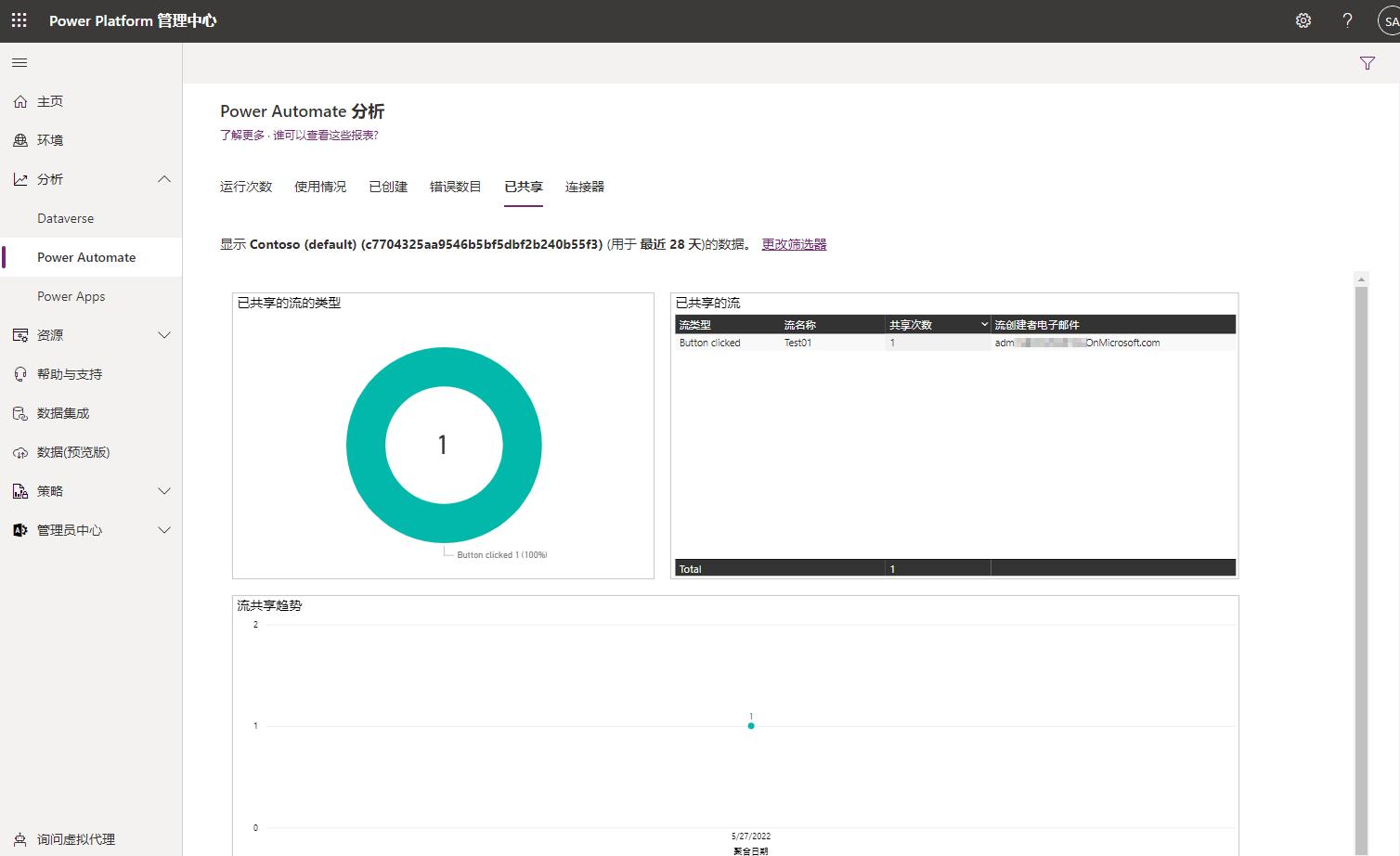1400x856 pixels.
Task: Expand the 管理员中心 section chevron
Action: 164,530
